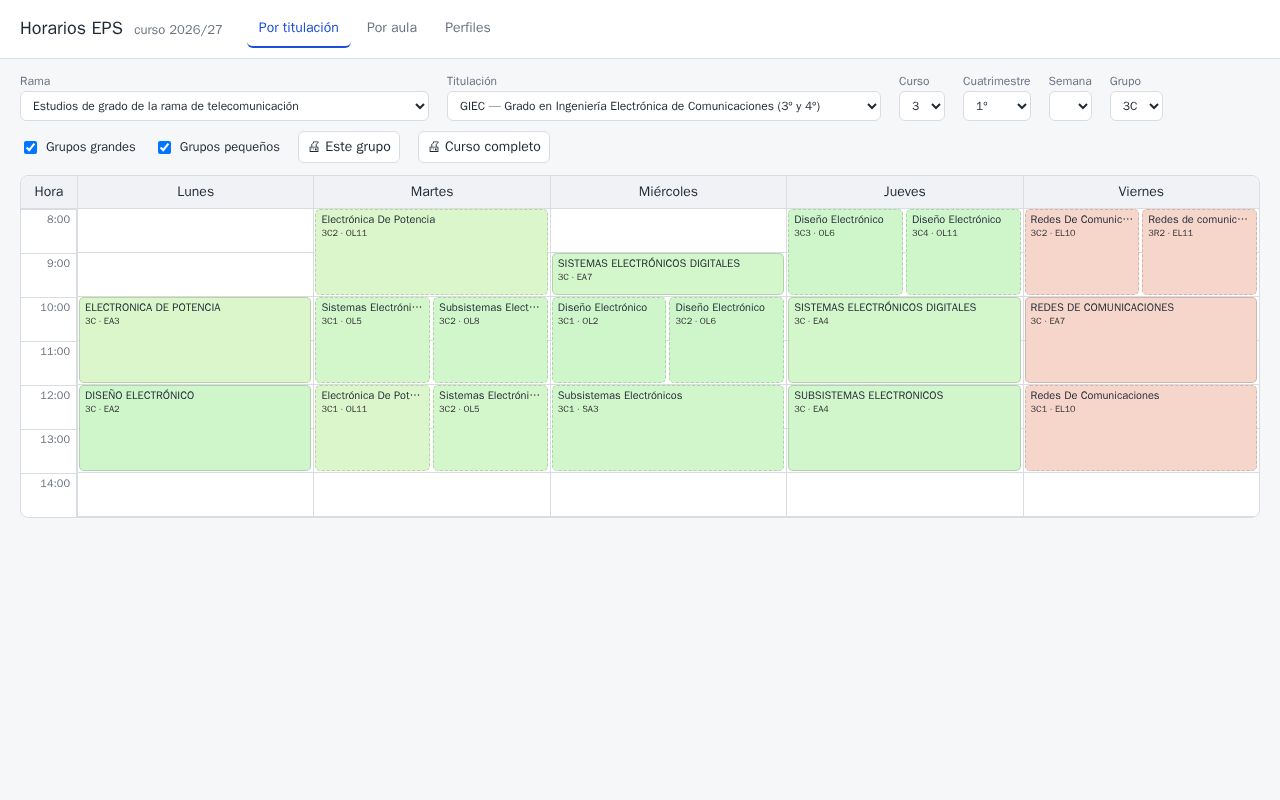Open the Curso dropdown
Screen dimensions: 1280x800
point(921,106)
